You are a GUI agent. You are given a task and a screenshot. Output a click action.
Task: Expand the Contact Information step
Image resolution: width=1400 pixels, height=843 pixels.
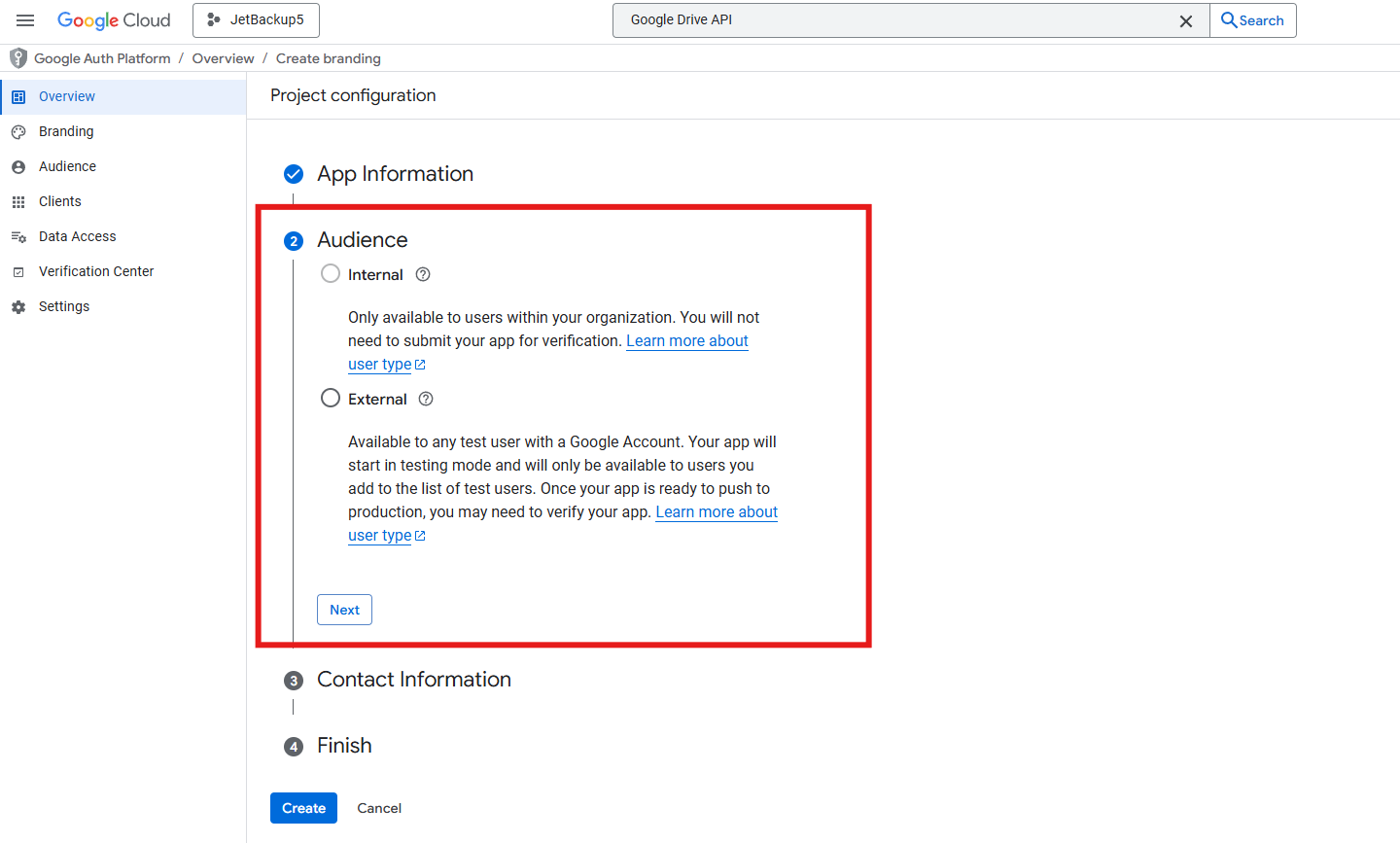pyautogui.click(x=413, y=680)
